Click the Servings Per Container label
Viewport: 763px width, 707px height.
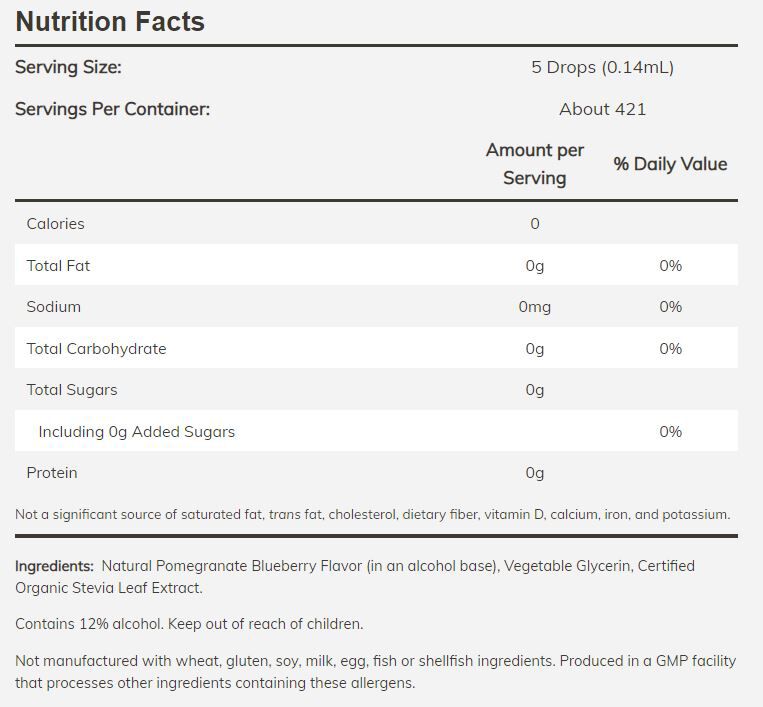pyautogui.click(x=112, y=109)
